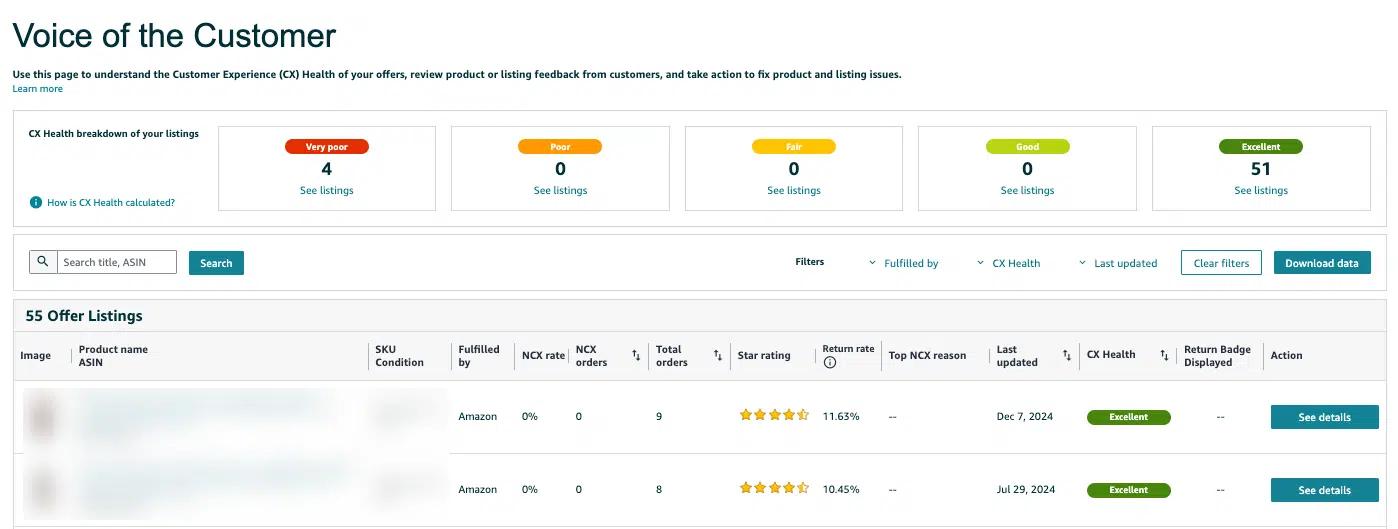Click Total orders value 8

(x=659, y=489)
